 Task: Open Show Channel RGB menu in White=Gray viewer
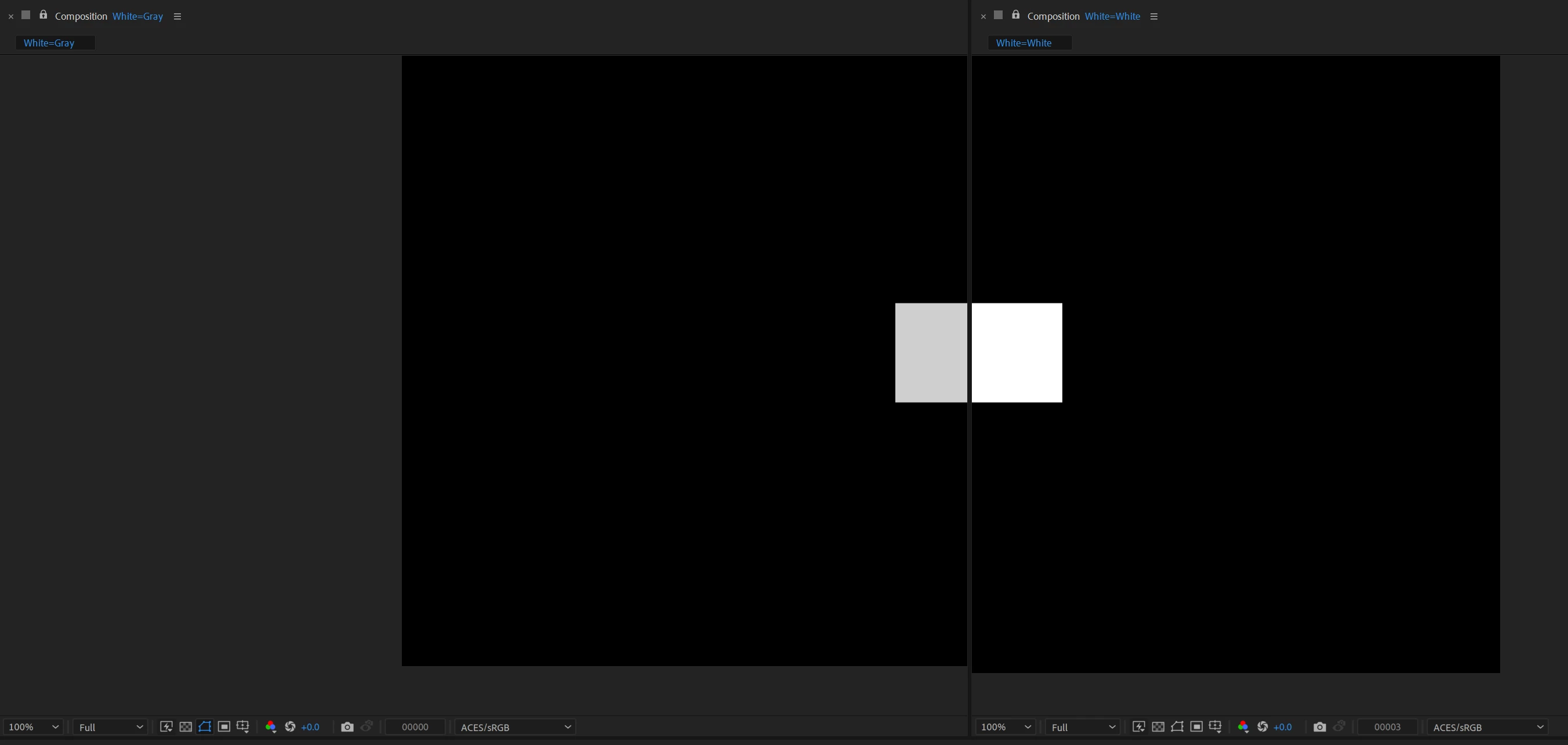[x=271, y=727]
